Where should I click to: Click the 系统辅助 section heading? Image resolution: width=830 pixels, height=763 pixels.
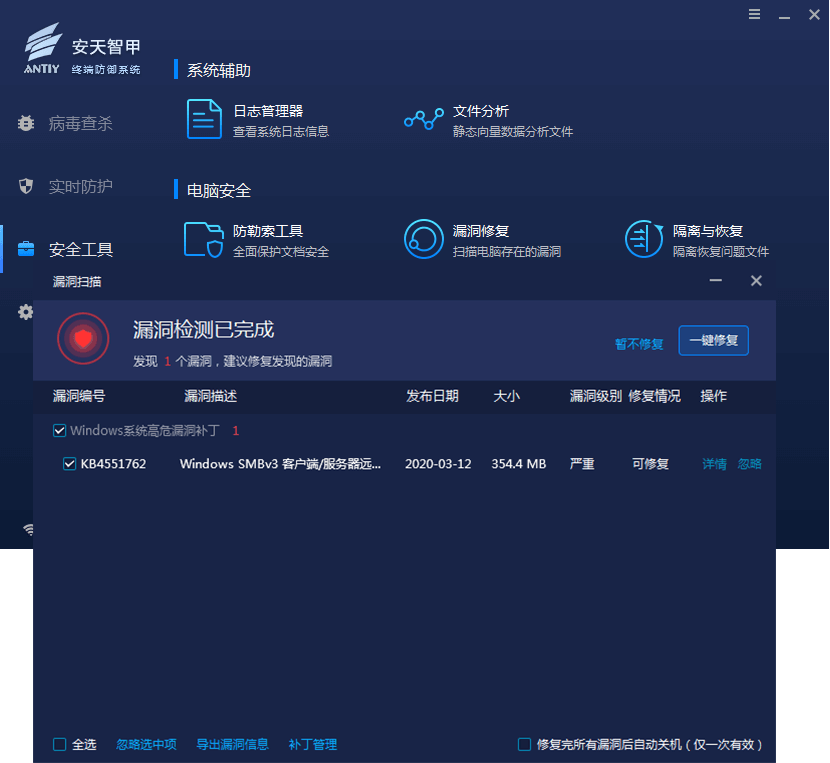[x=219, y=70]
